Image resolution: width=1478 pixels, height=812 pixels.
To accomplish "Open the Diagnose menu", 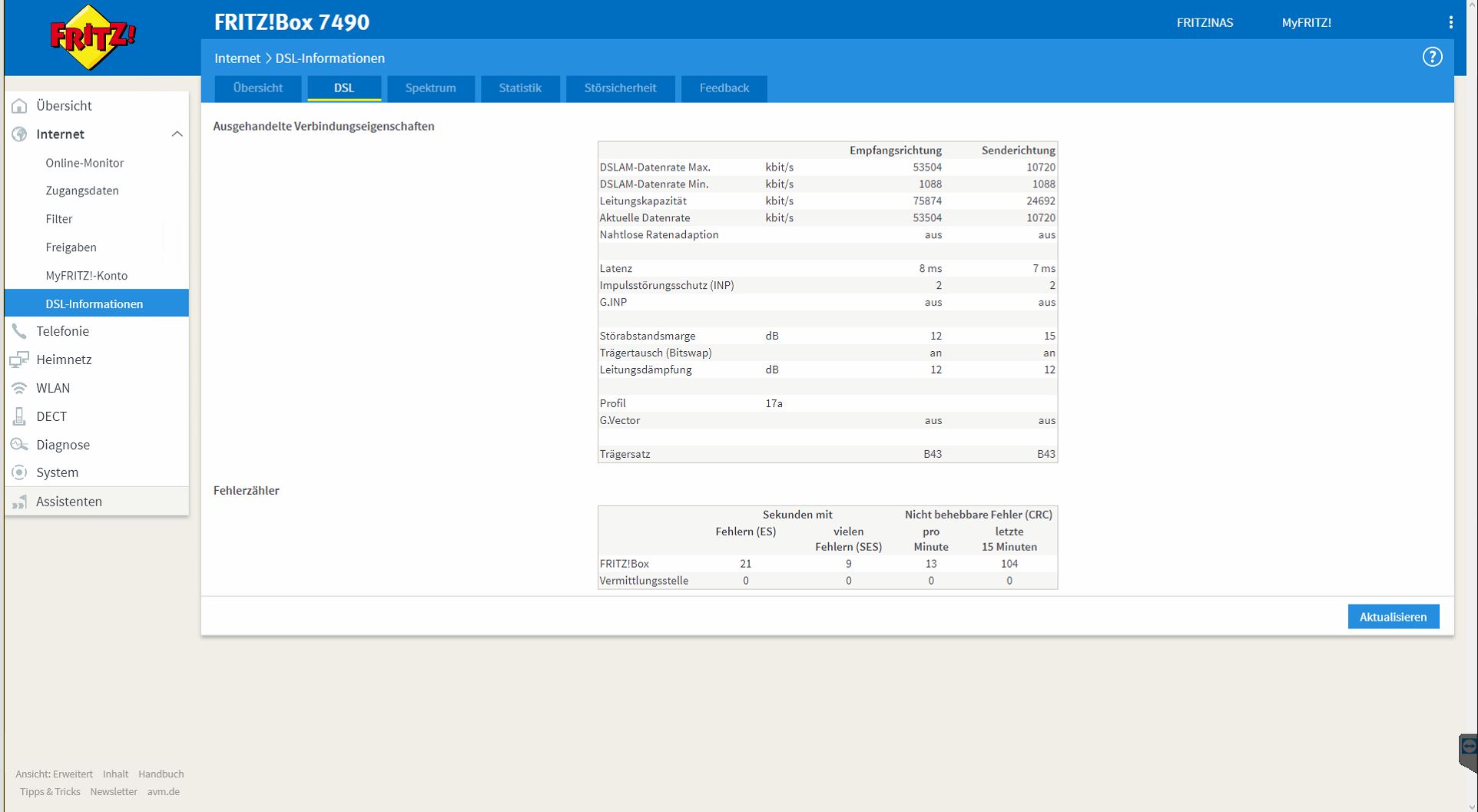I will (63, 445).
